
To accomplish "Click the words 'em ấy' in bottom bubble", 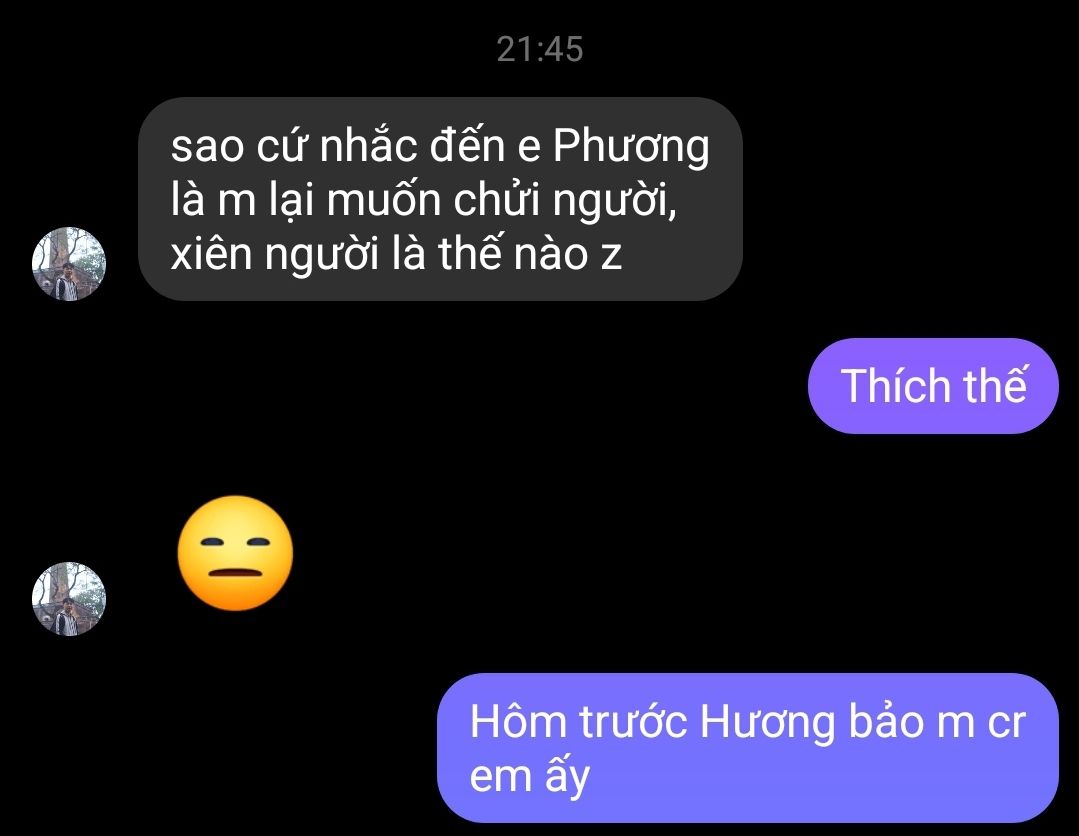I will 529,777.
